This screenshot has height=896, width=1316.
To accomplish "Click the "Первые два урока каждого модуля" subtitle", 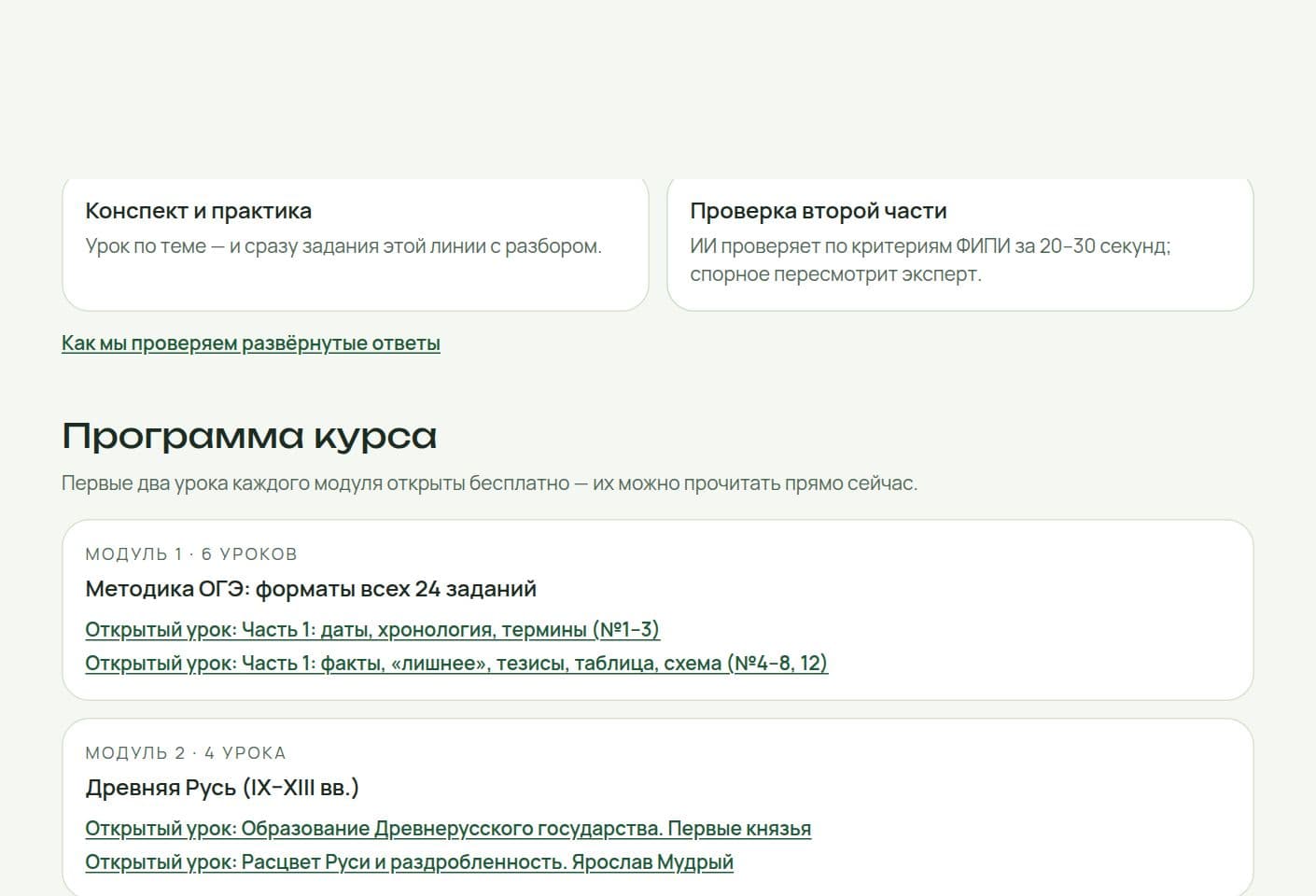I will pos(489,483).
